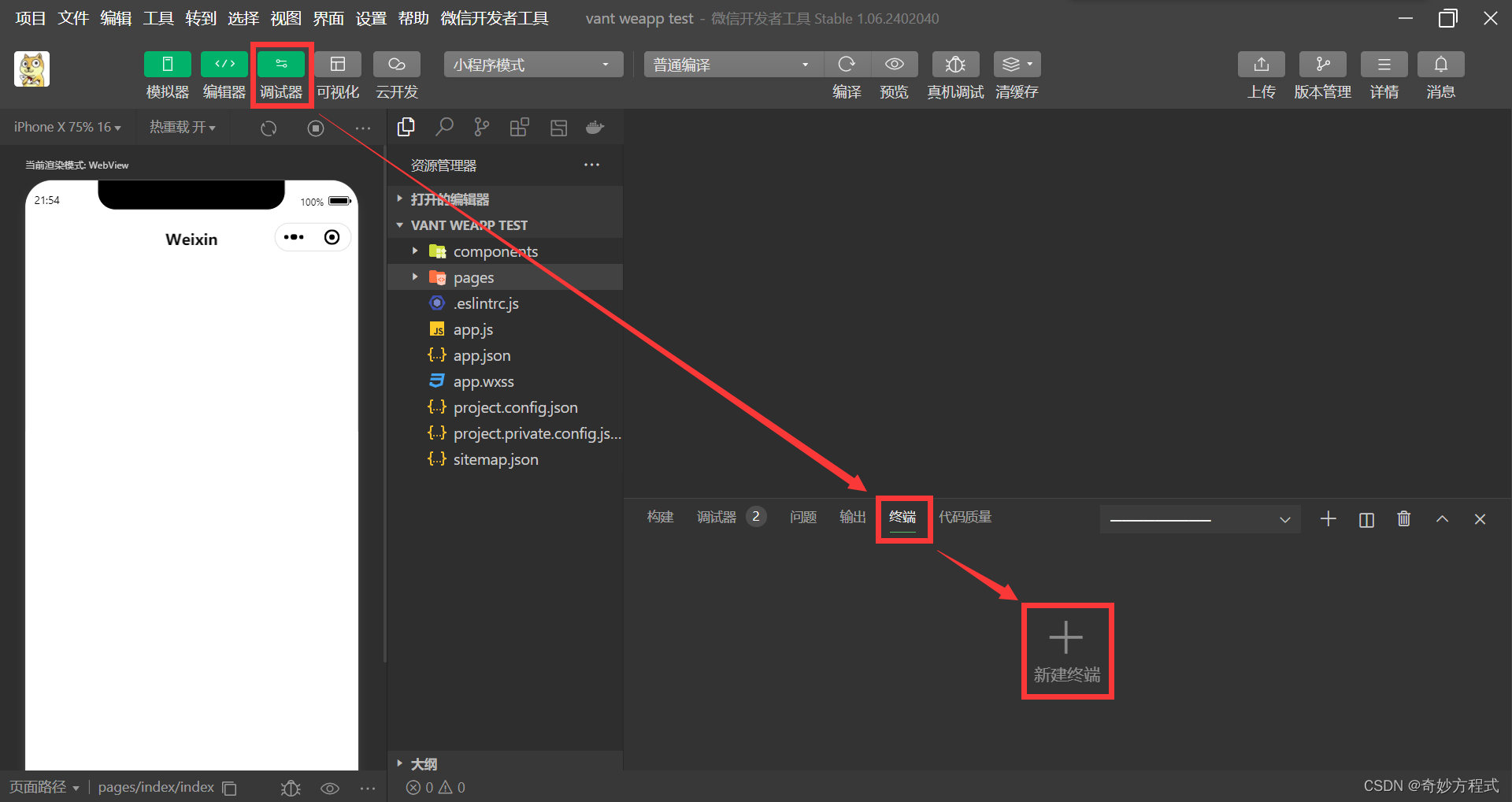Open the source control branch icon
1512x802 pixels.
pos(481,127)
